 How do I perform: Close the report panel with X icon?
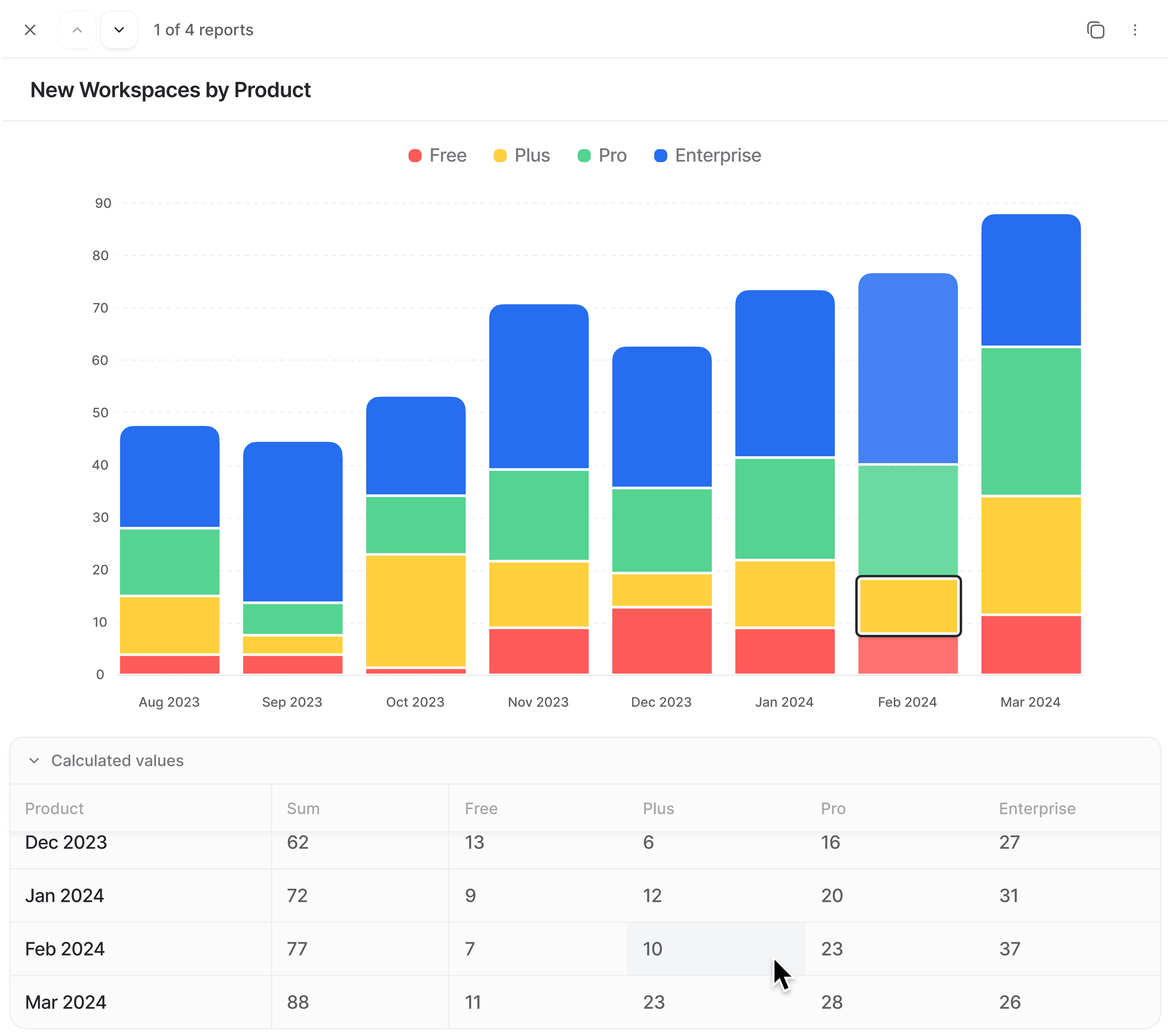click(x=30, y=30)
